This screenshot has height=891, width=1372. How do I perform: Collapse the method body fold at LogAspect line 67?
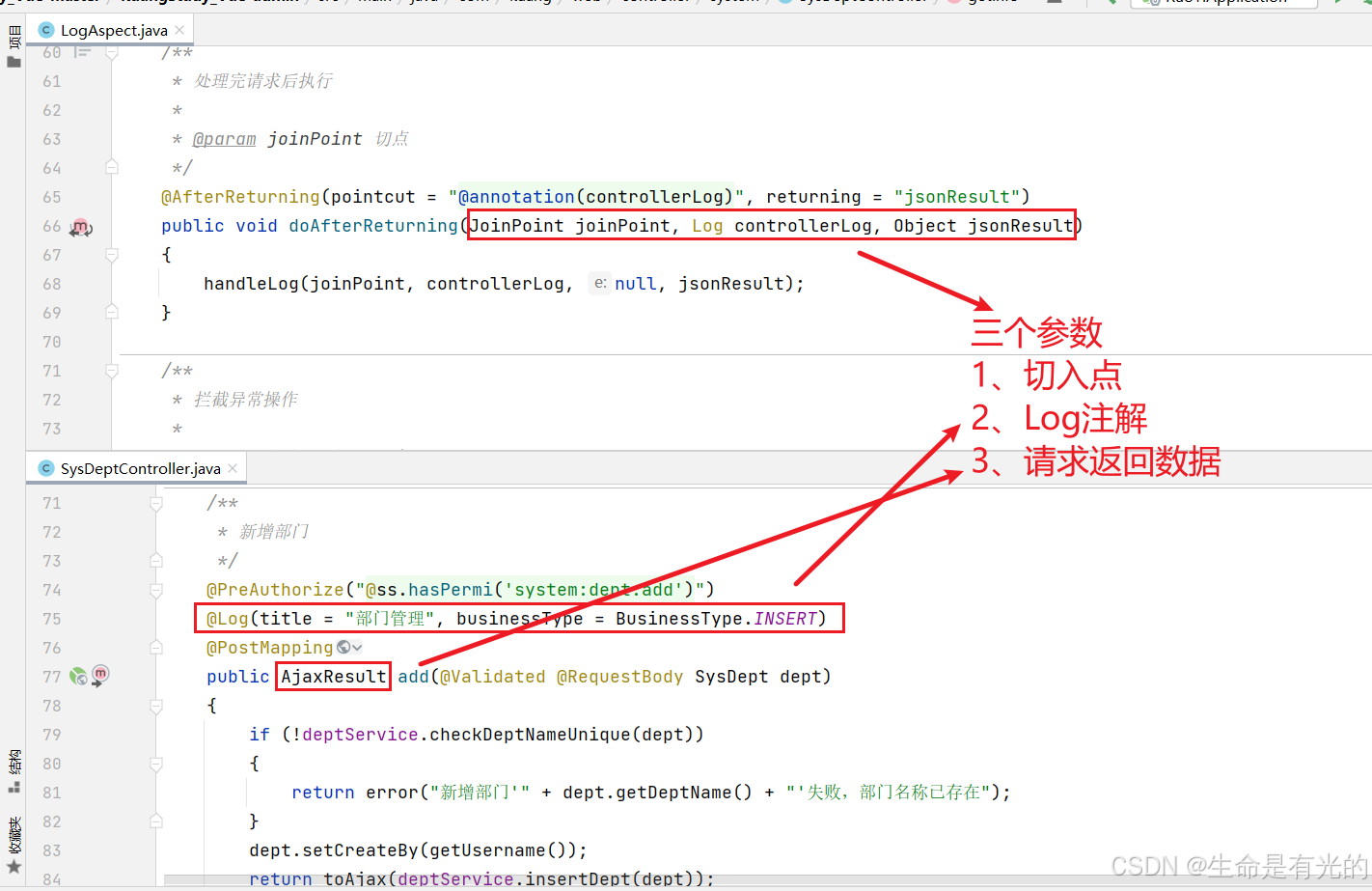[x=112, y=255]
